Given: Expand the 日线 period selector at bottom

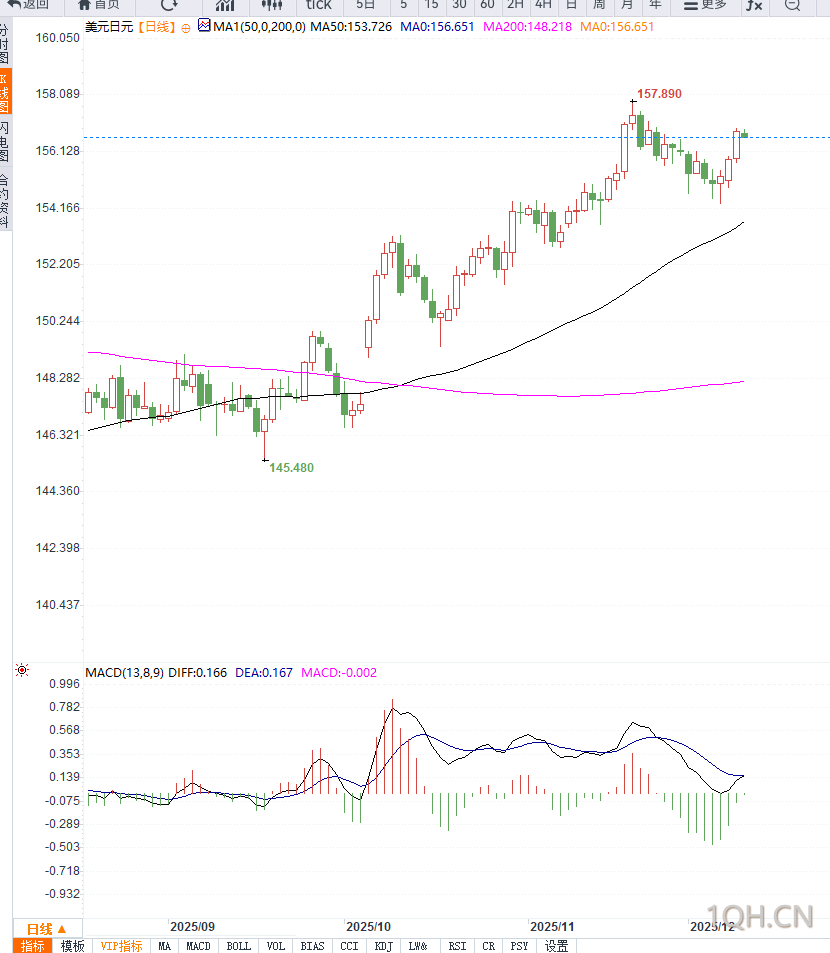Looking at the screenshot, I should 46,928.
